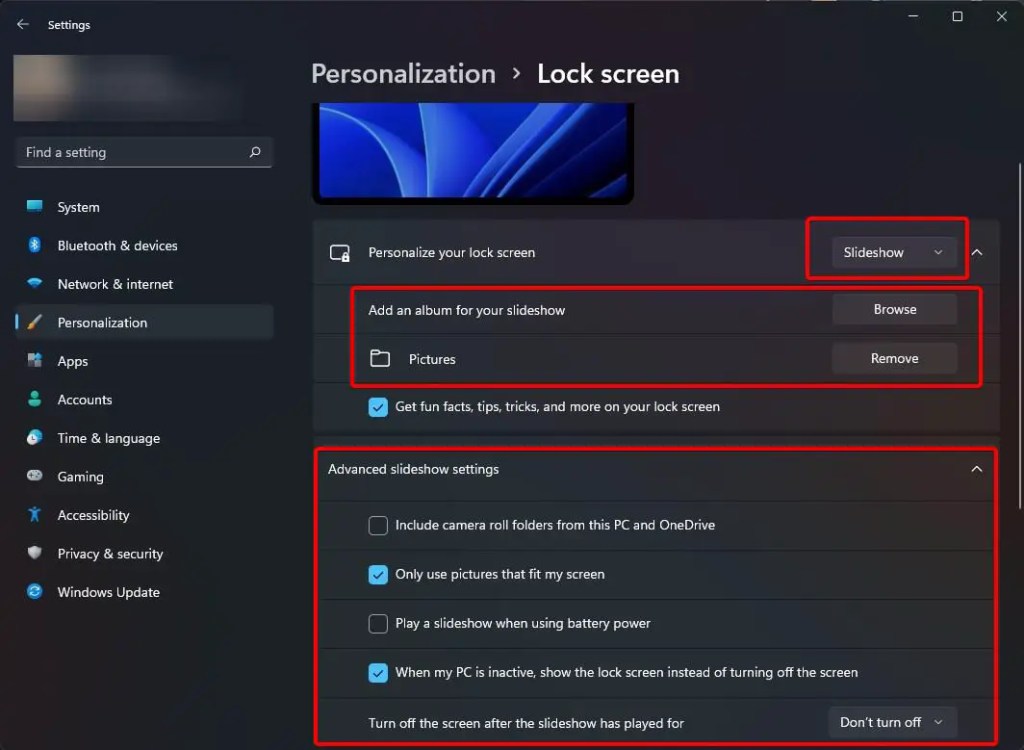
Task: Go back using the Settings back arrow
Action: 23,24
